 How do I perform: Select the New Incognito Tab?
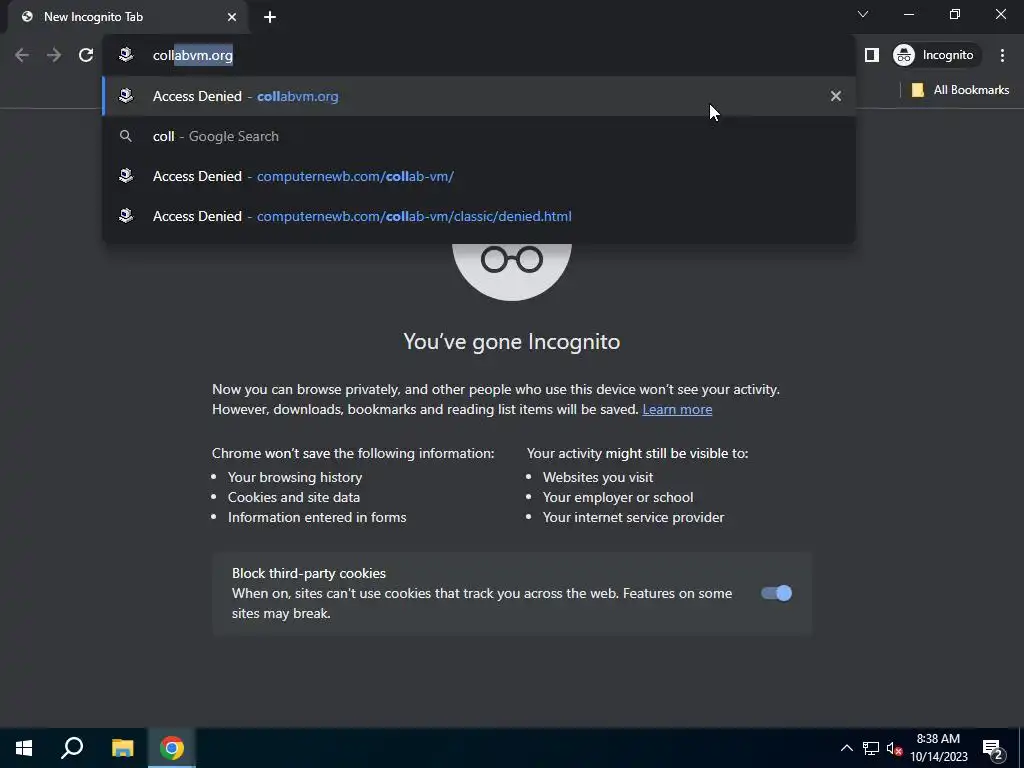point(127,17)
